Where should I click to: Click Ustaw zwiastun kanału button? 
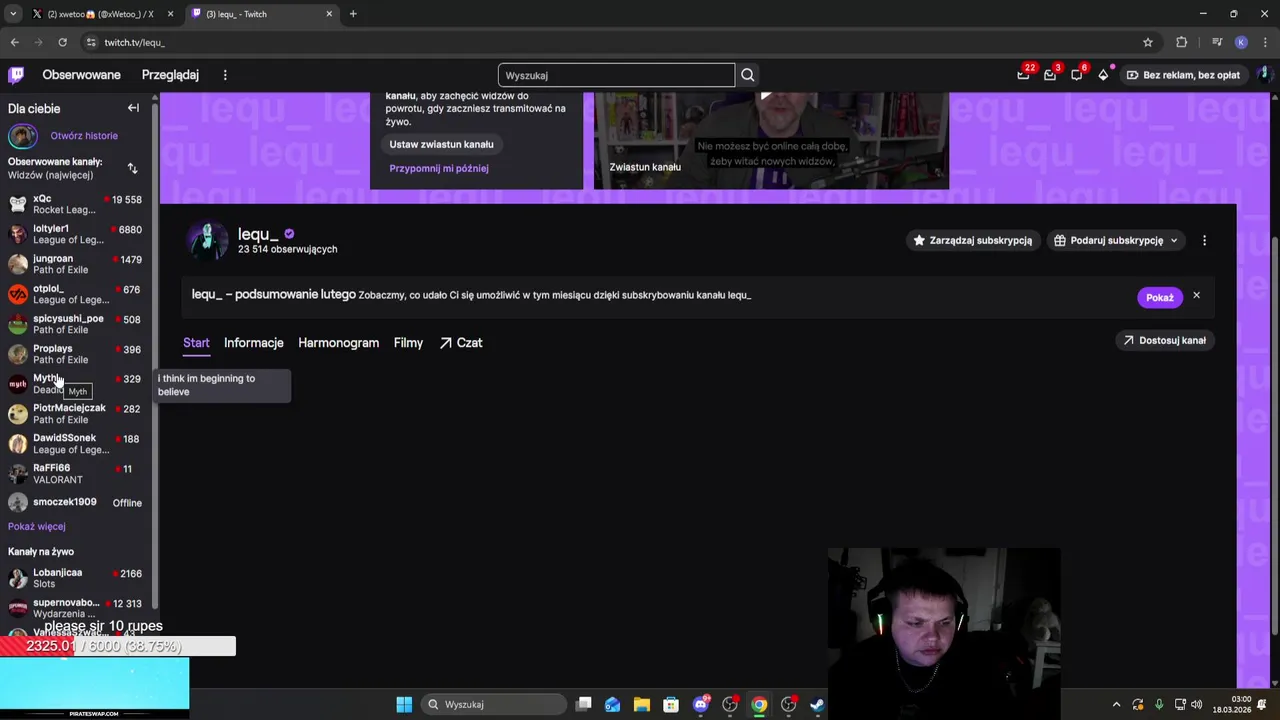(441, 144)
